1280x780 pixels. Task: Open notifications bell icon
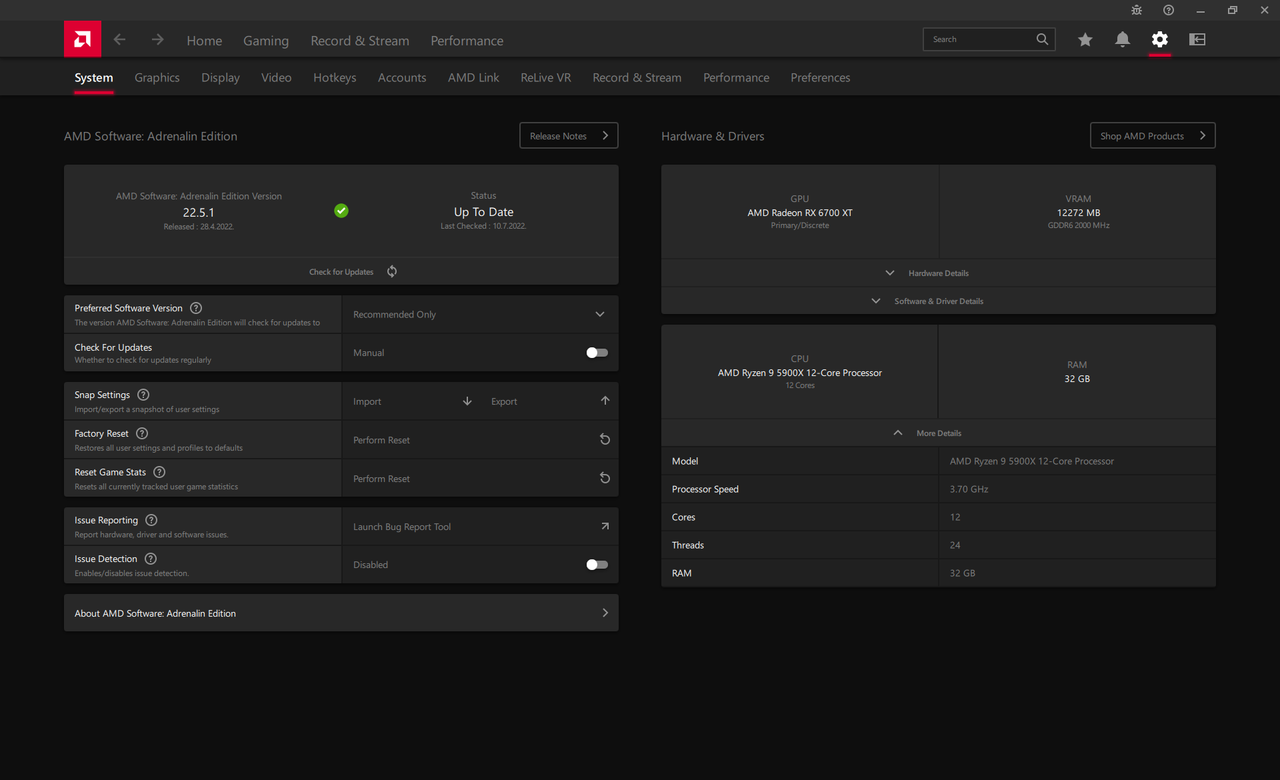pyautogui.click(x=1122, y=39)
